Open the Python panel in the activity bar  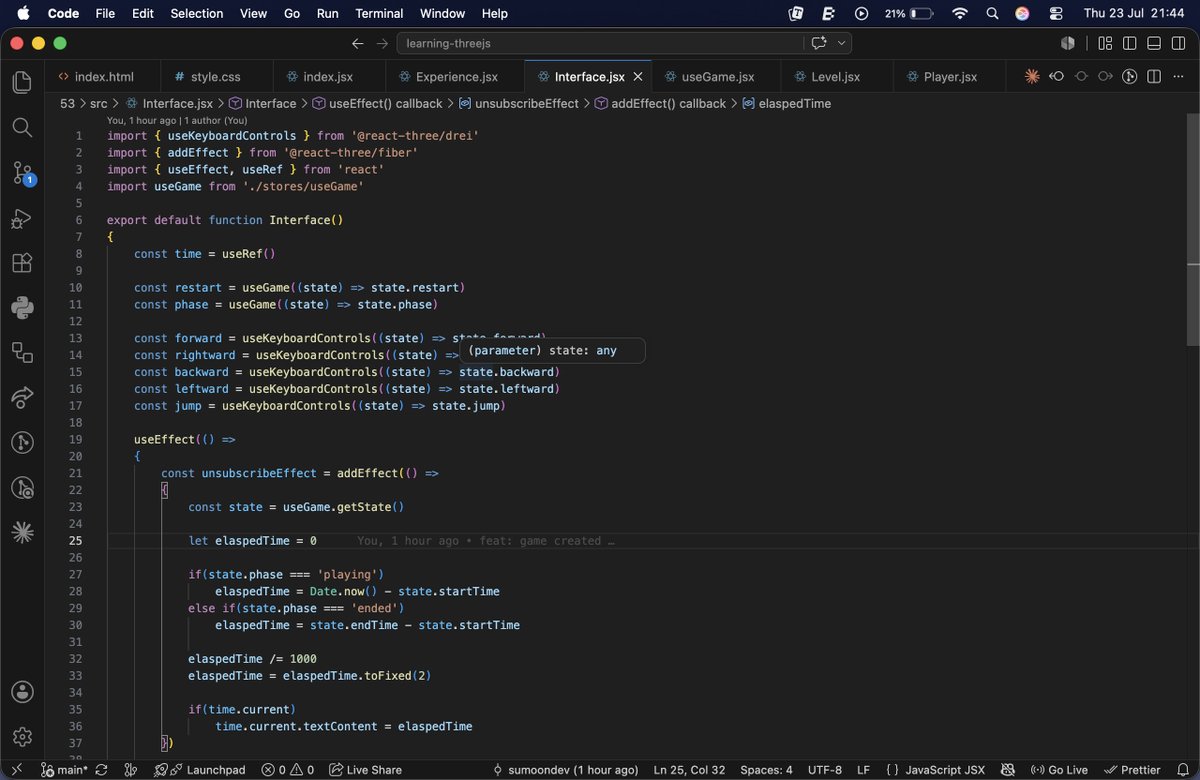[x=22, y=307]
